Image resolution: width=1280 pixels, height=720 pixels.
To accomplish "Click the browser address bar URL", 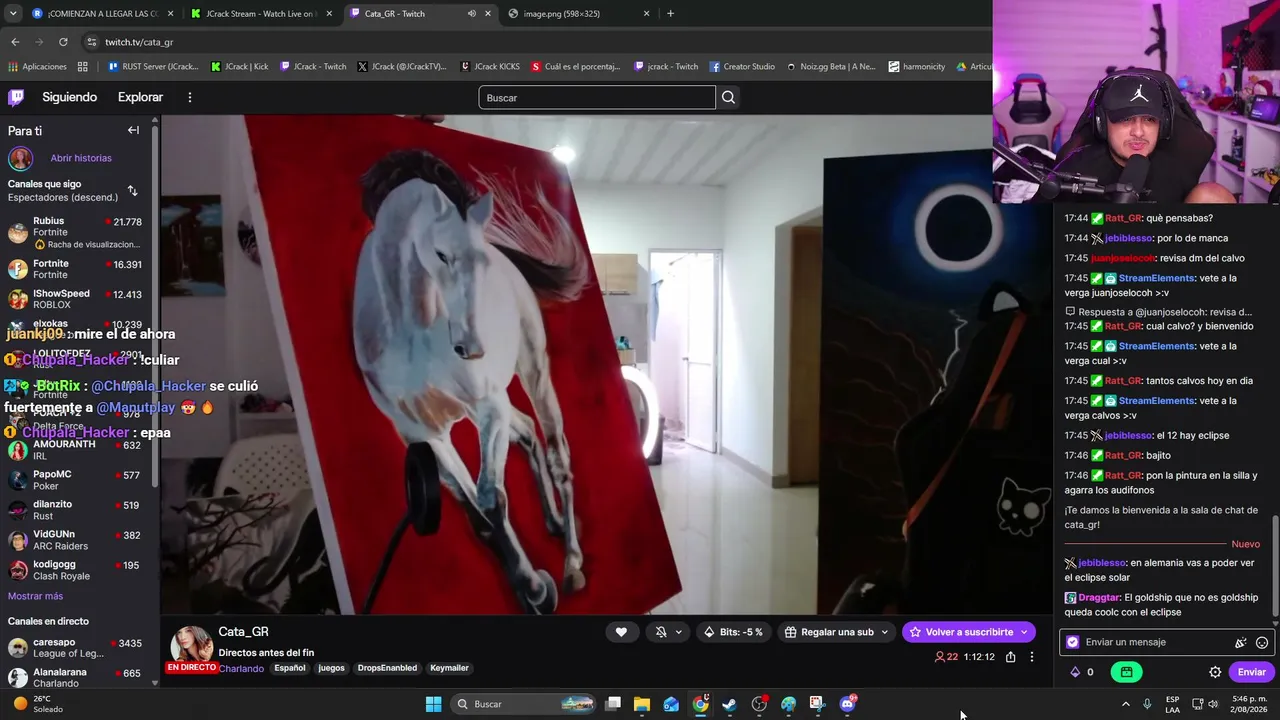I will (x=139, y=42).
